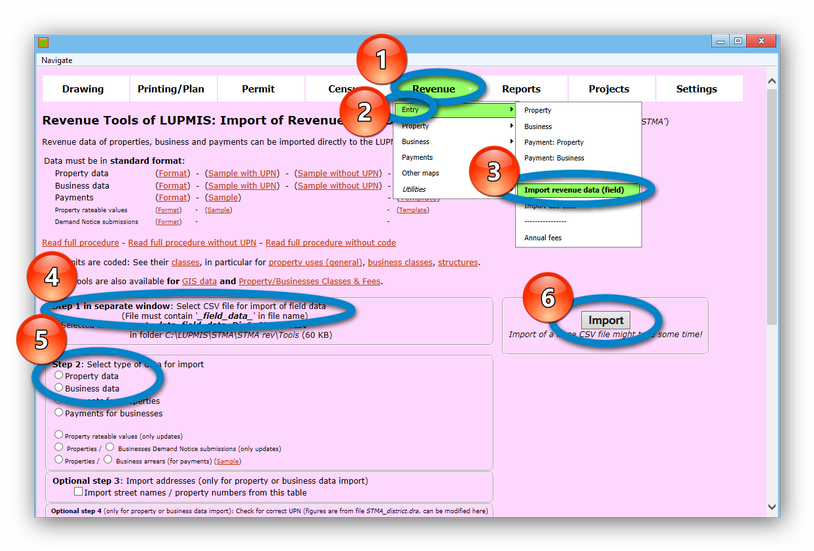This screenshot has width=814, height=551.
Task: Select Properties Demand Notice submissions radio
Action: tap(59, 447)
